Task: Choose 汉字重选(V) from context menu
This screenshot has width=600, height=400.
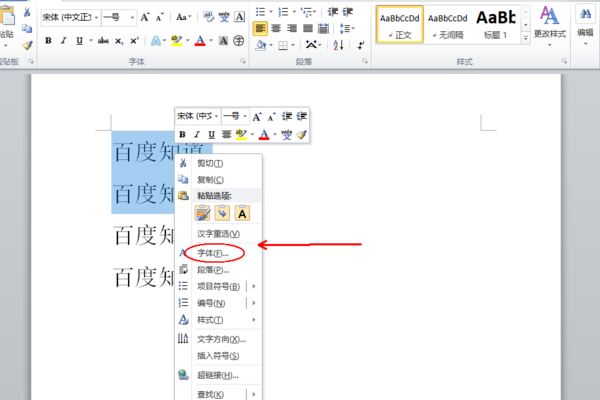Action: (218, 234)
